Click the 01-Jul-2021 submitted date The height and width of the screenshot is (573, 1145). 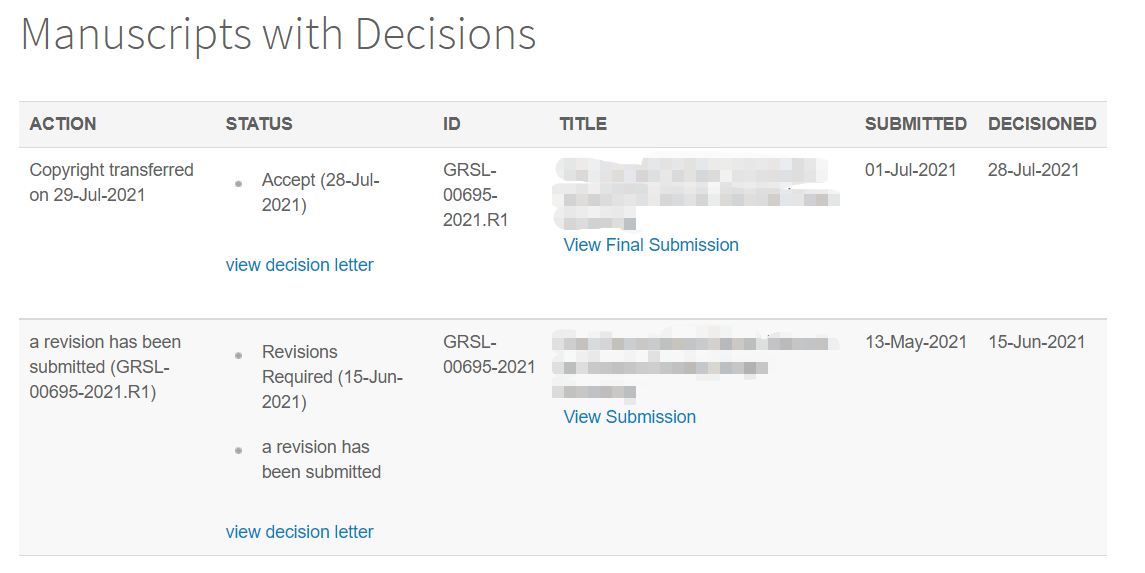(x=910, y=170)
